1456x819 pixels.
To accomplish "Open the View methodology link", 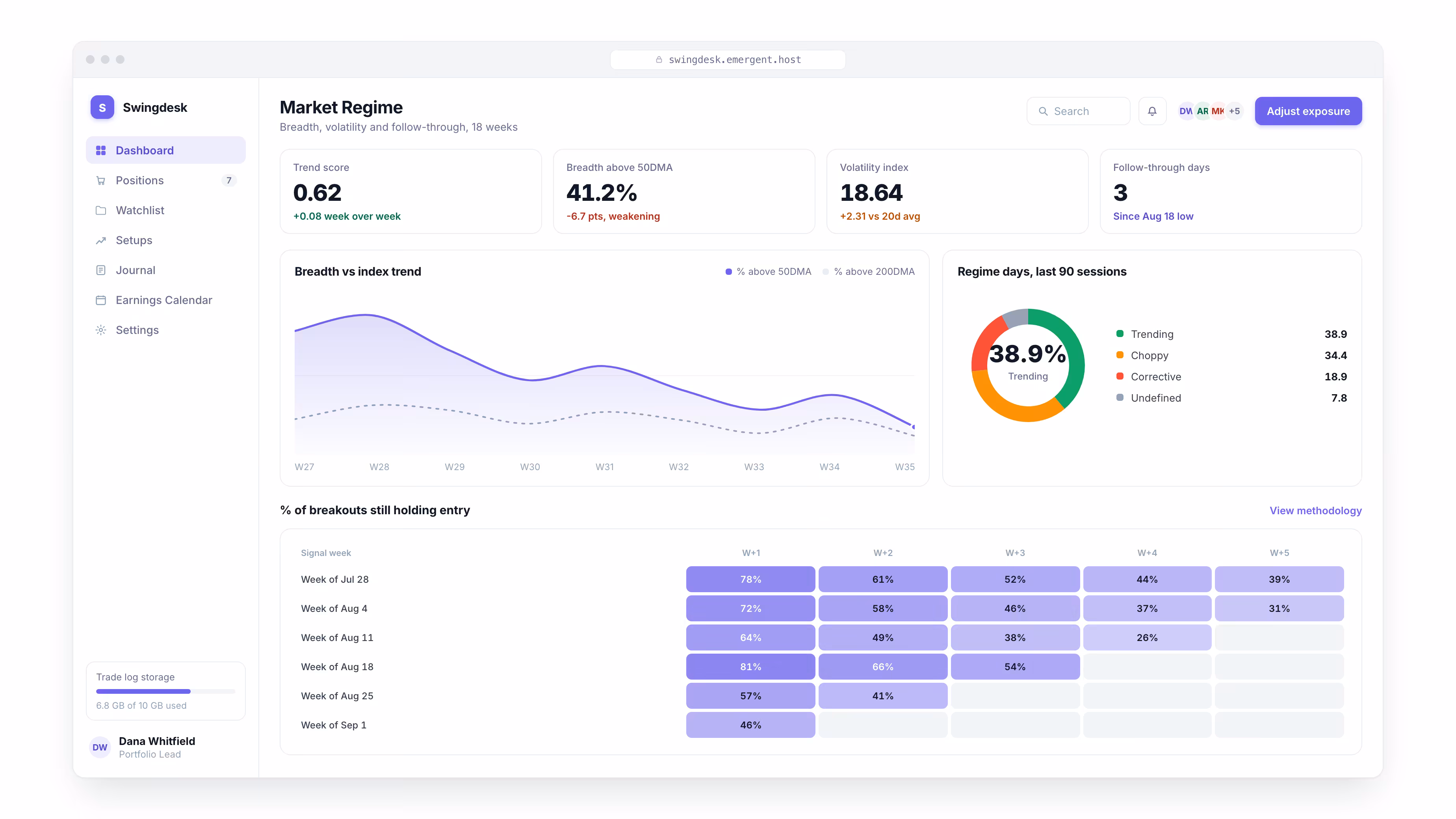I will click(x=1315, y=511).
